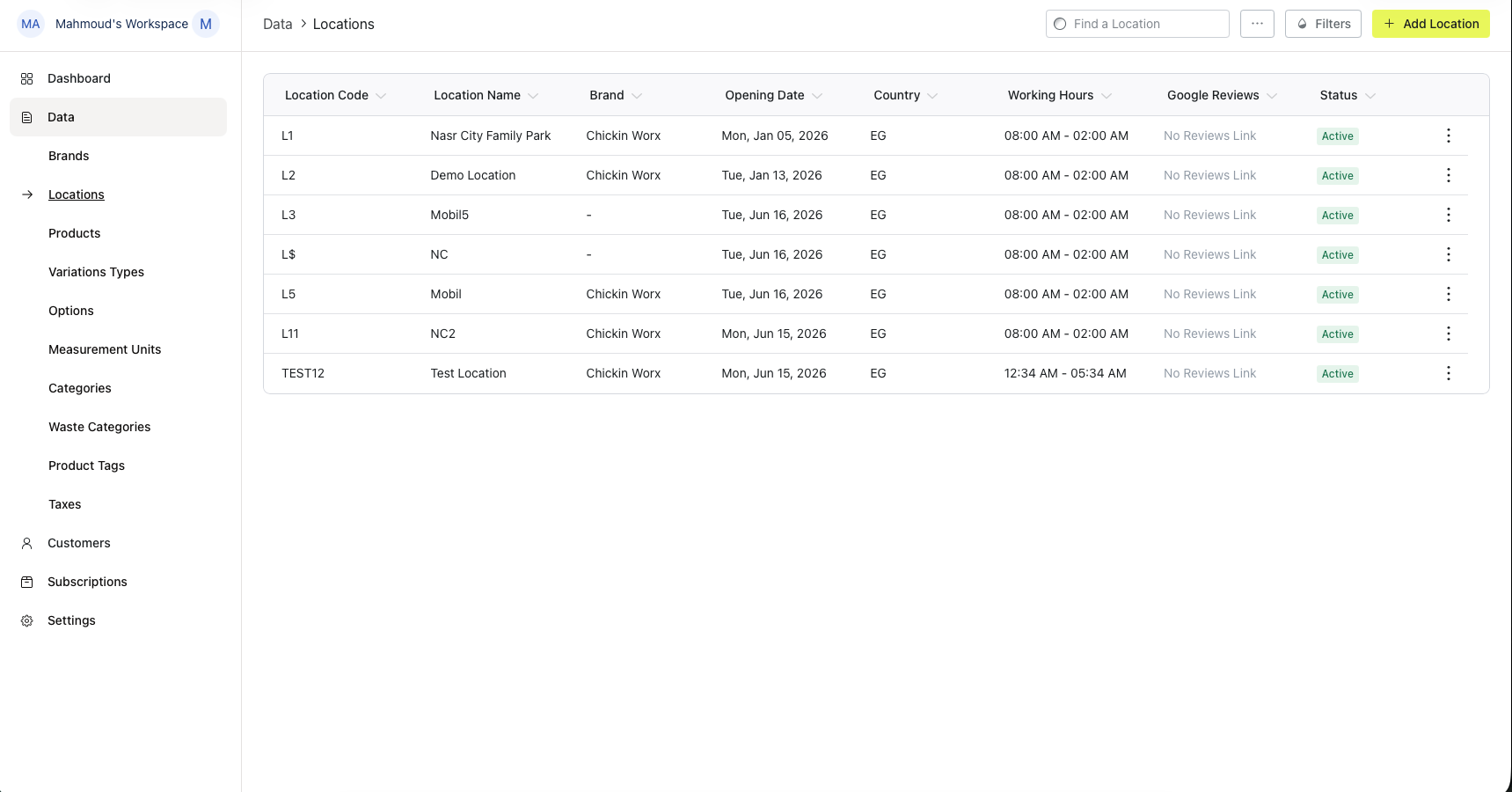
Task: Click the plus icon on Add Location
Action: [1389, 24]
